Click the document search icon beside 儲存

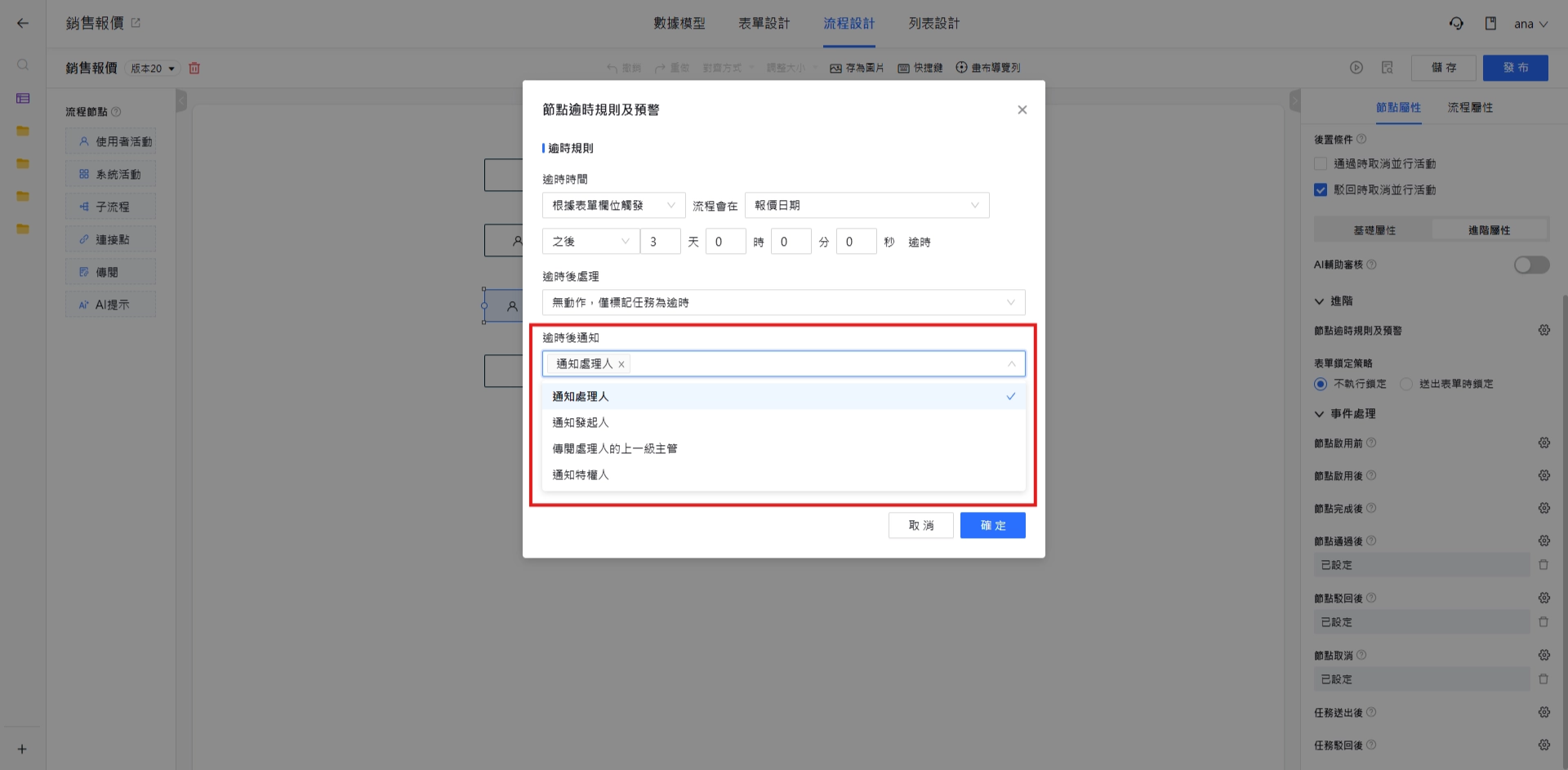click(x=1388, y=68)
